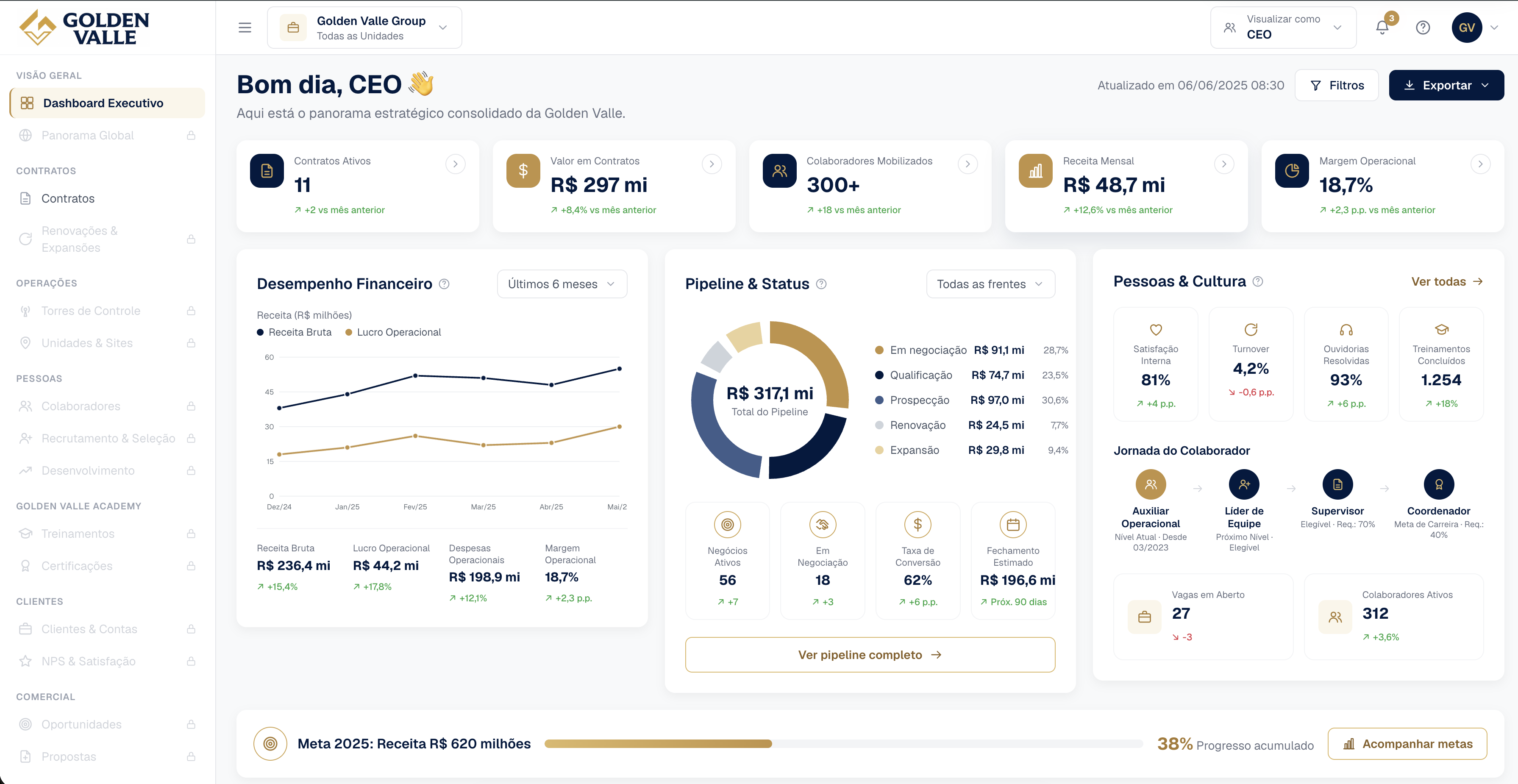Click the Auxiliar Operacional journey icon

tap(1150, 484)
